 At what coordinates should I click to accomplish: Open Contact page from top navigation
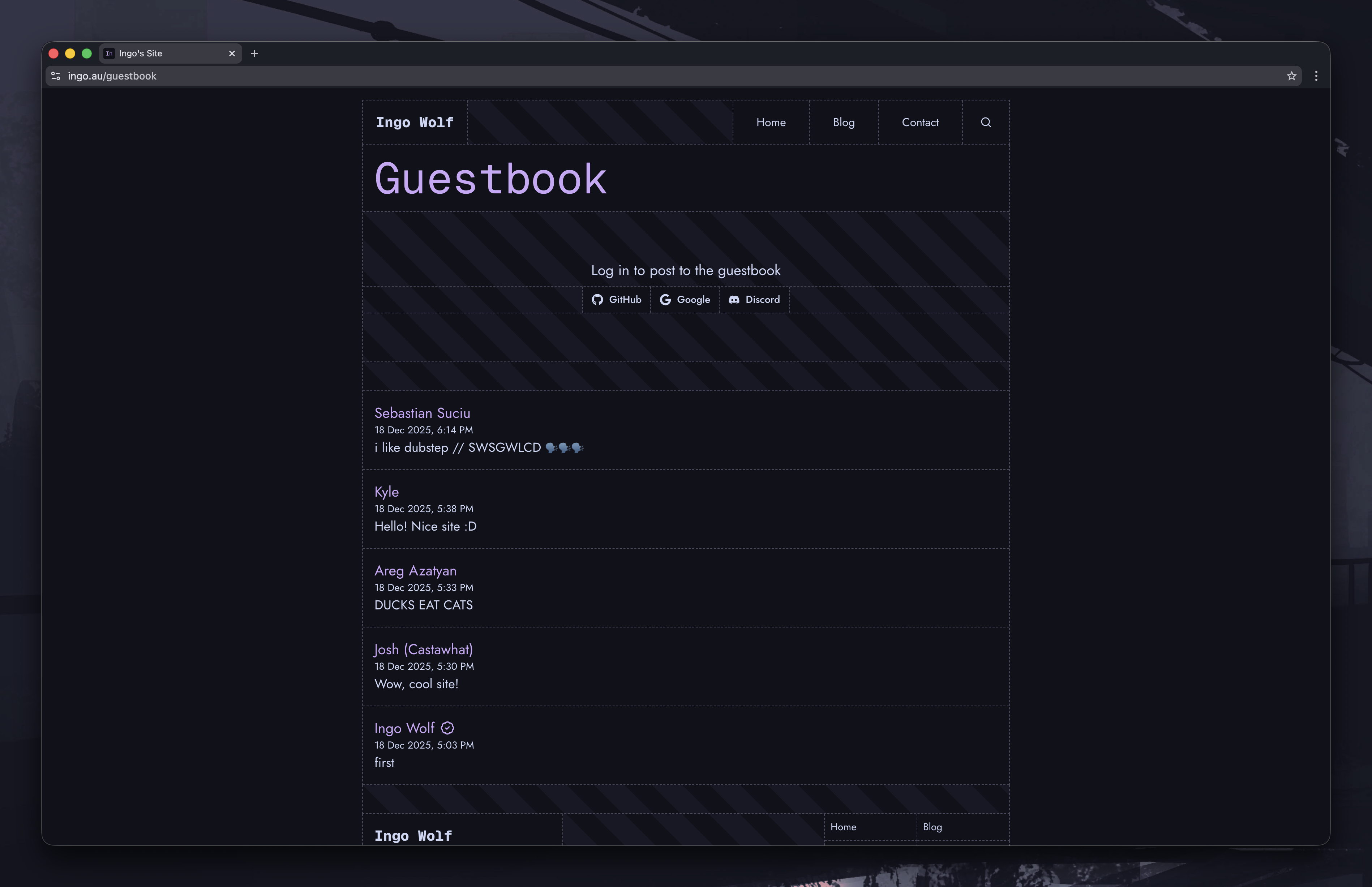920,122
